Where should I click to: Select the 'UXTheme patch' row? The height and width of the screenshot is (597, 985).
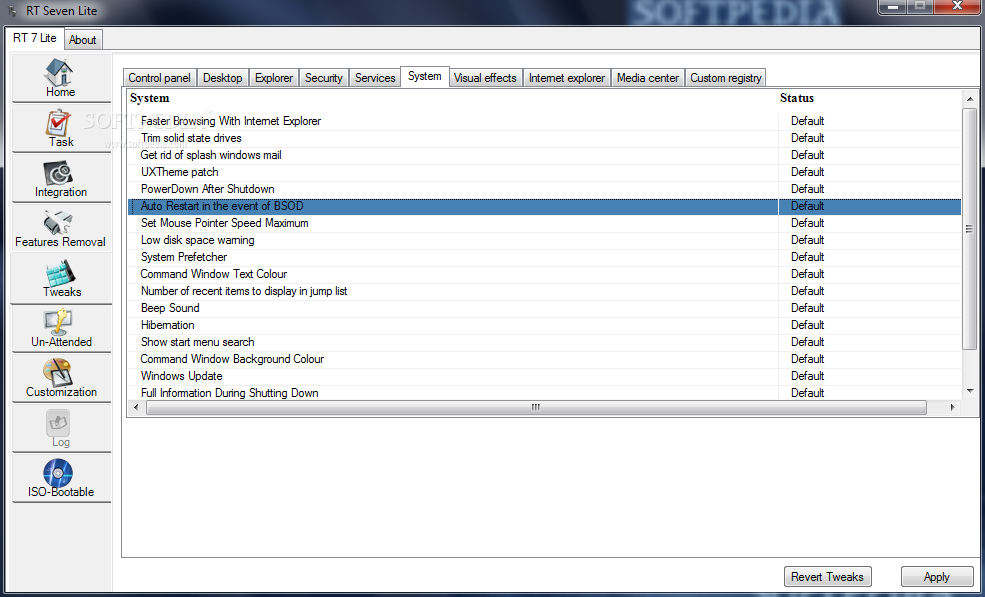tap(545, 172)
